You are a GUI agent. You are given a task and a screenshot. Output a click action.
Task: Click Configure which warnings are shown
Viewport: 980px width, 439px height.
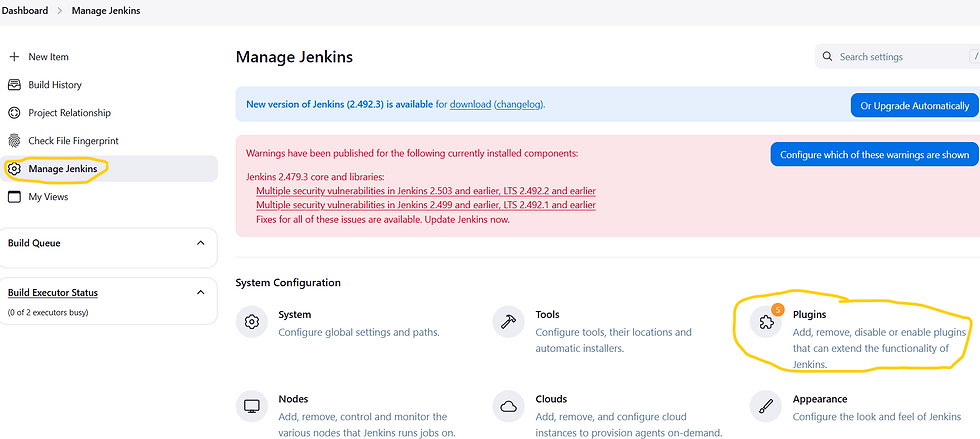(874, 154)
